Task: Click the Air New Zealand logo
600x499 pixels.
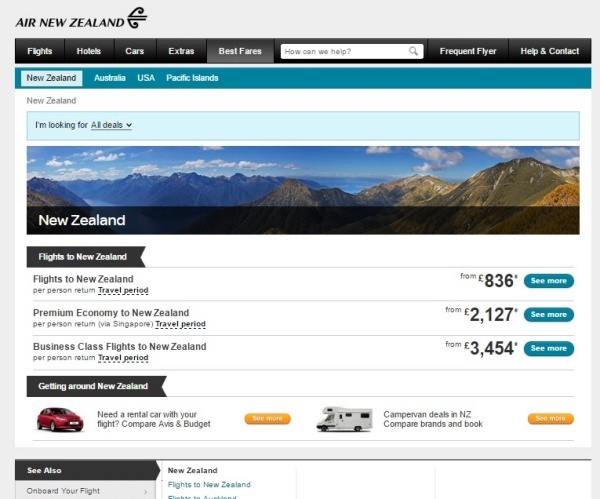Action: pos(81,18)
